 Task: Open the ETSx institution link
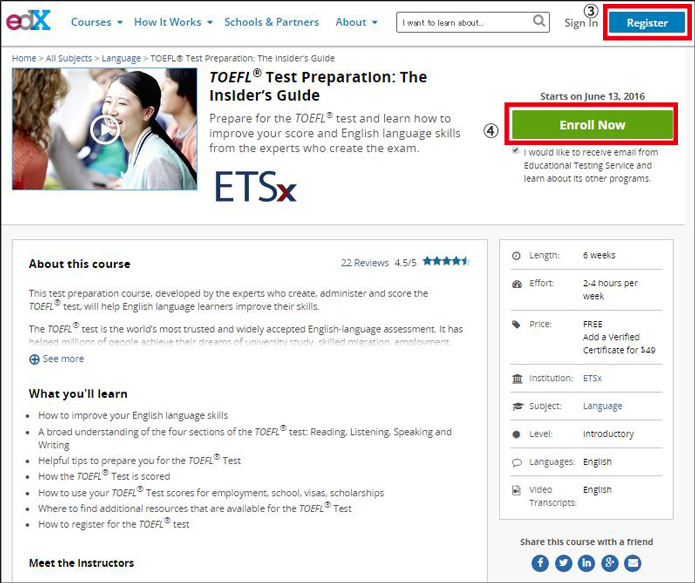coord(592,378)
